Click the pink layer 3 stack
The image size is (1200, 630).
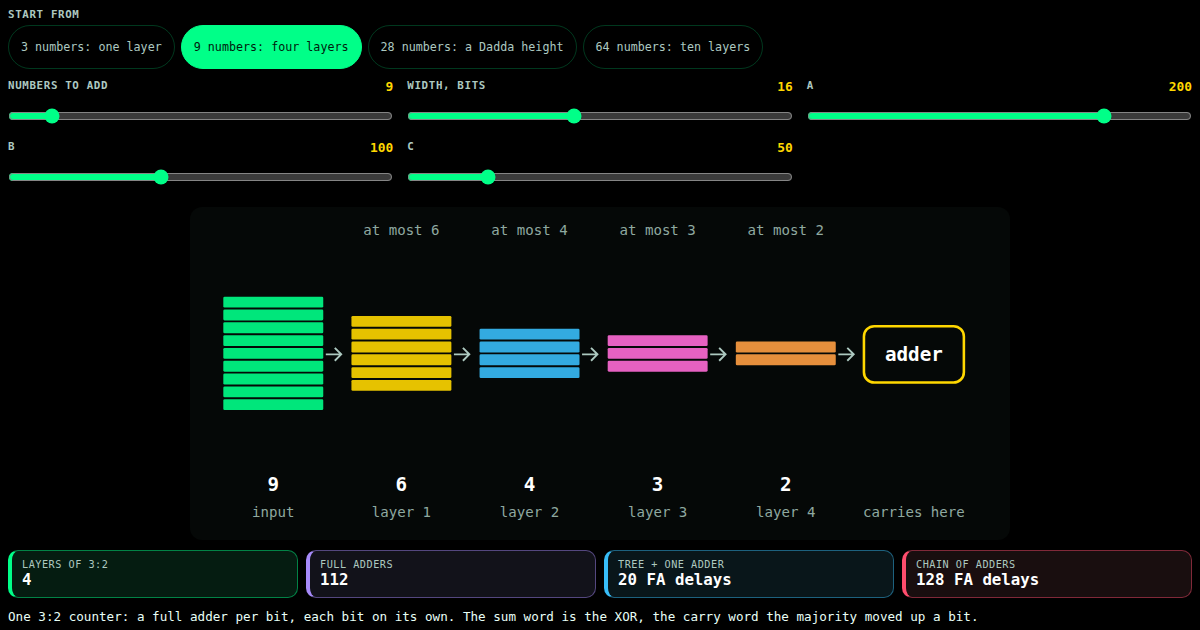(657, 353)
